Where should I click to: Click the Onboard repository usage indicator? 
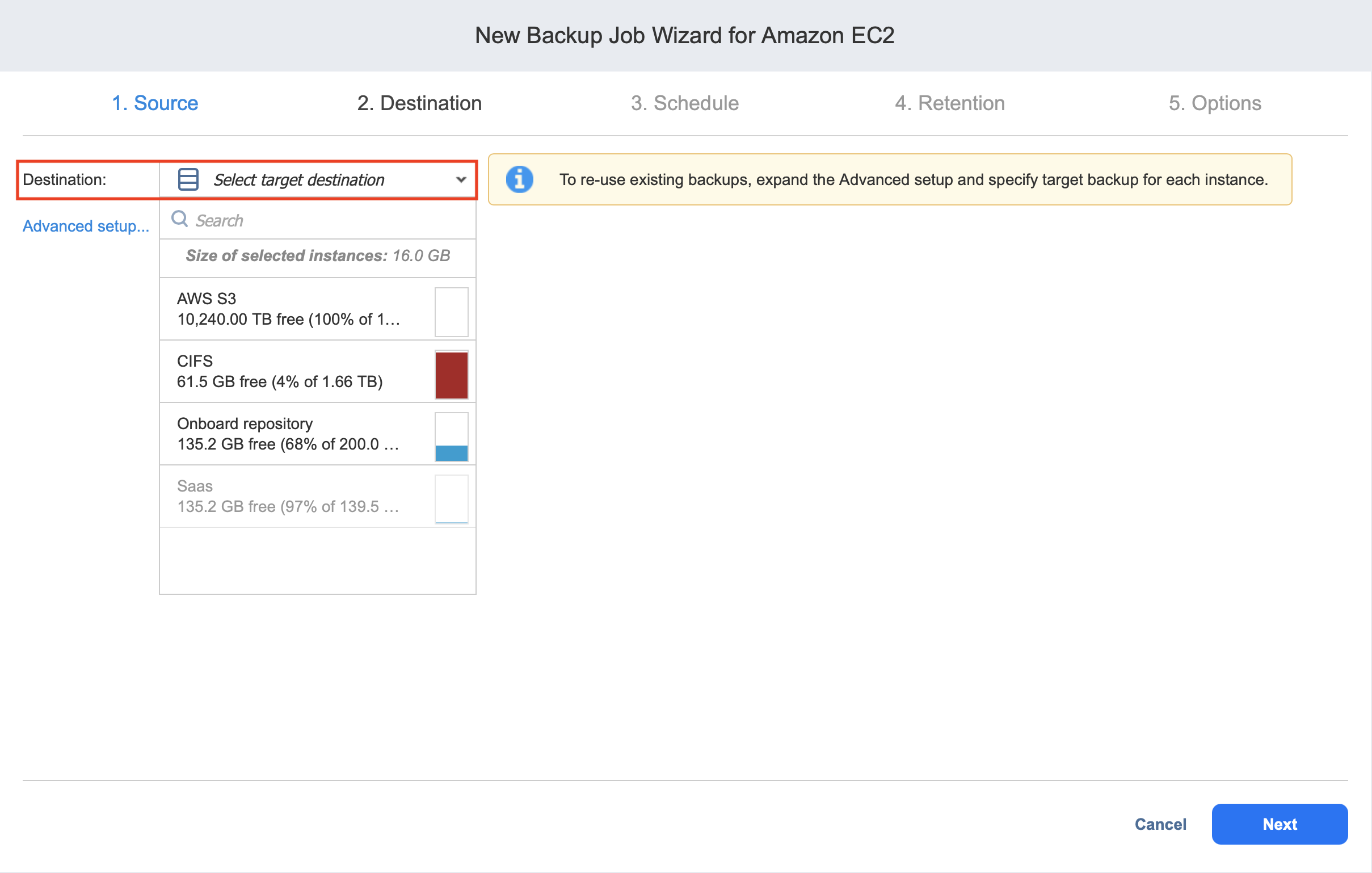pos(451,437)
